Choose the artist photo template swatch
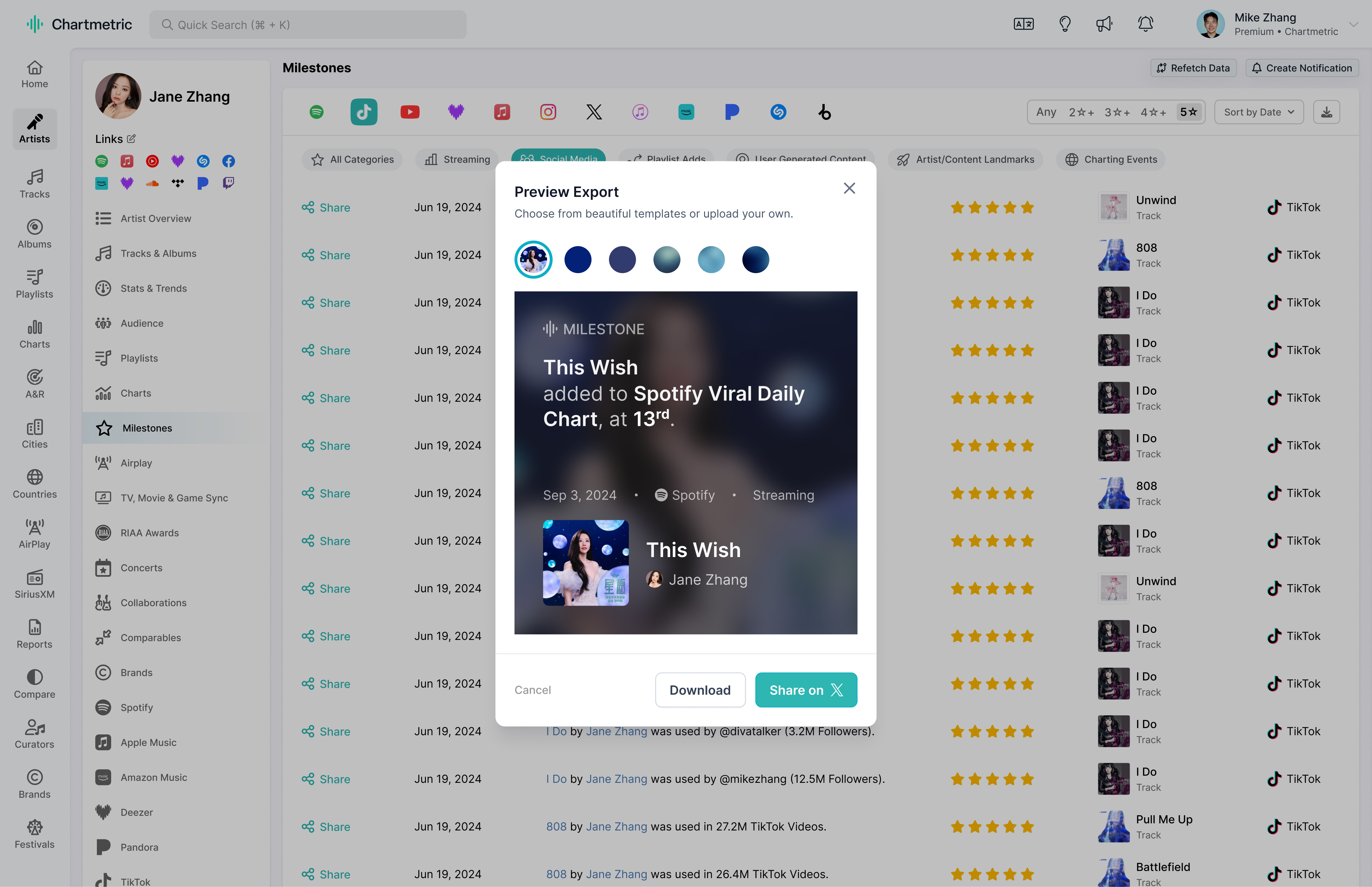 point(533,259)
